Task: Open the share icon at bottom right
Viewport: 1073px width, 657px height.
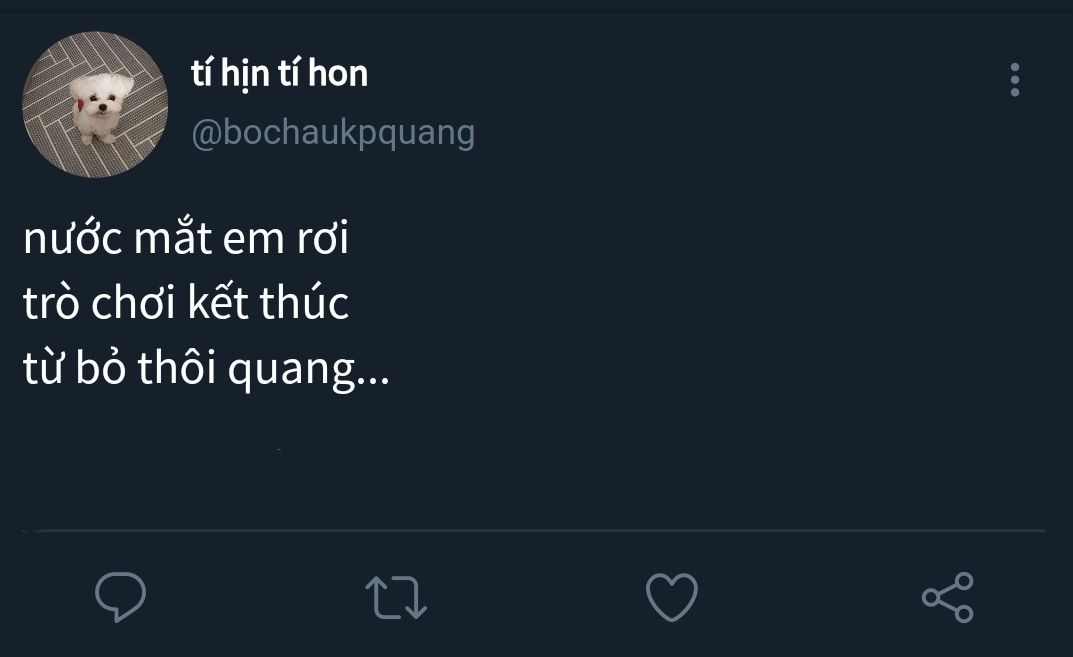Action: tap(948, 597)
